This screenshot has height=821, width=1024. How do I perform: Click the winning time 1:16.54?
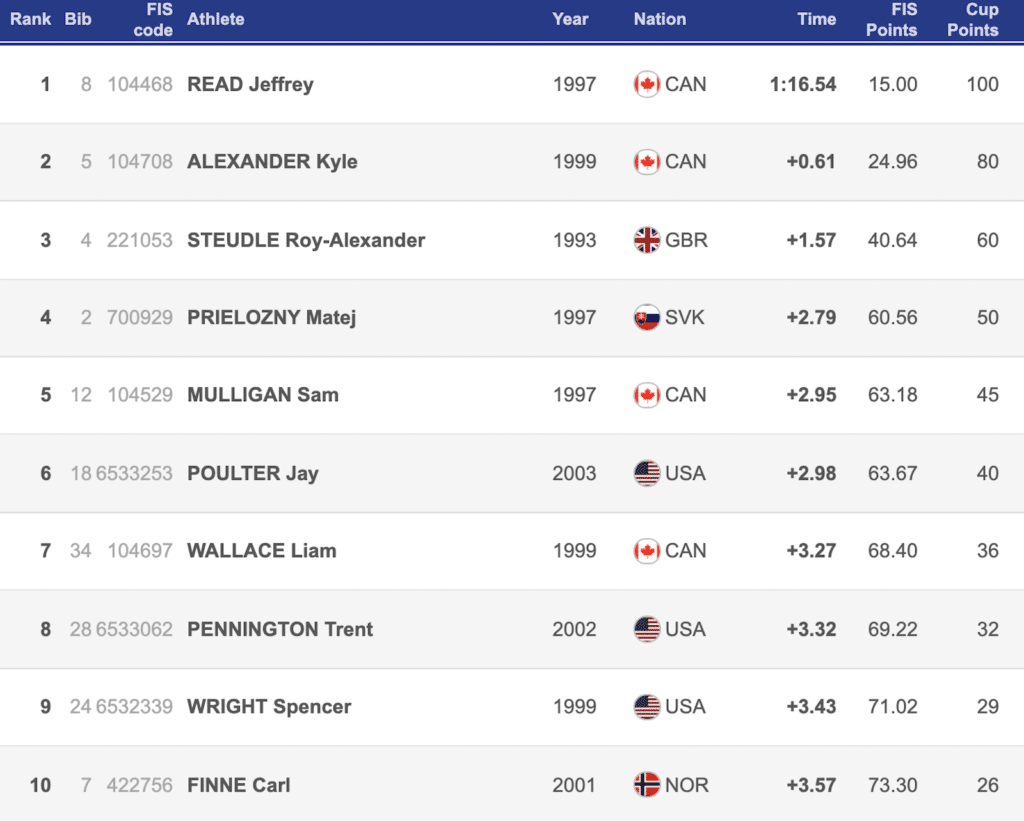(x=802, y=84)
